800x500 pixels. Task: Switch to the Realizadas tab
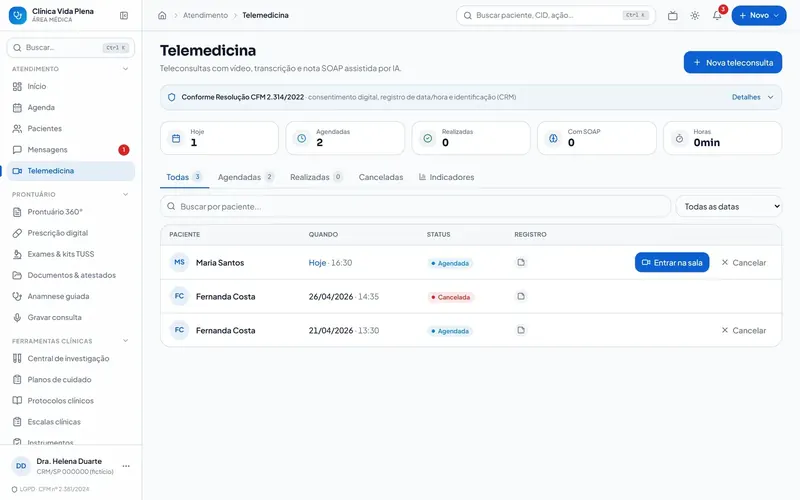pos(316,177)
